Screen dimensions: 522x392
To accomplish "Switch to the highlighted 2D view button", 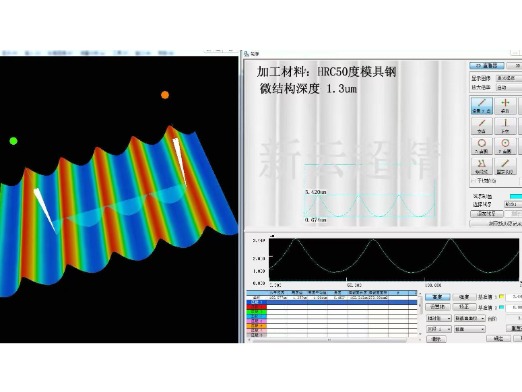I will [487, 66].
